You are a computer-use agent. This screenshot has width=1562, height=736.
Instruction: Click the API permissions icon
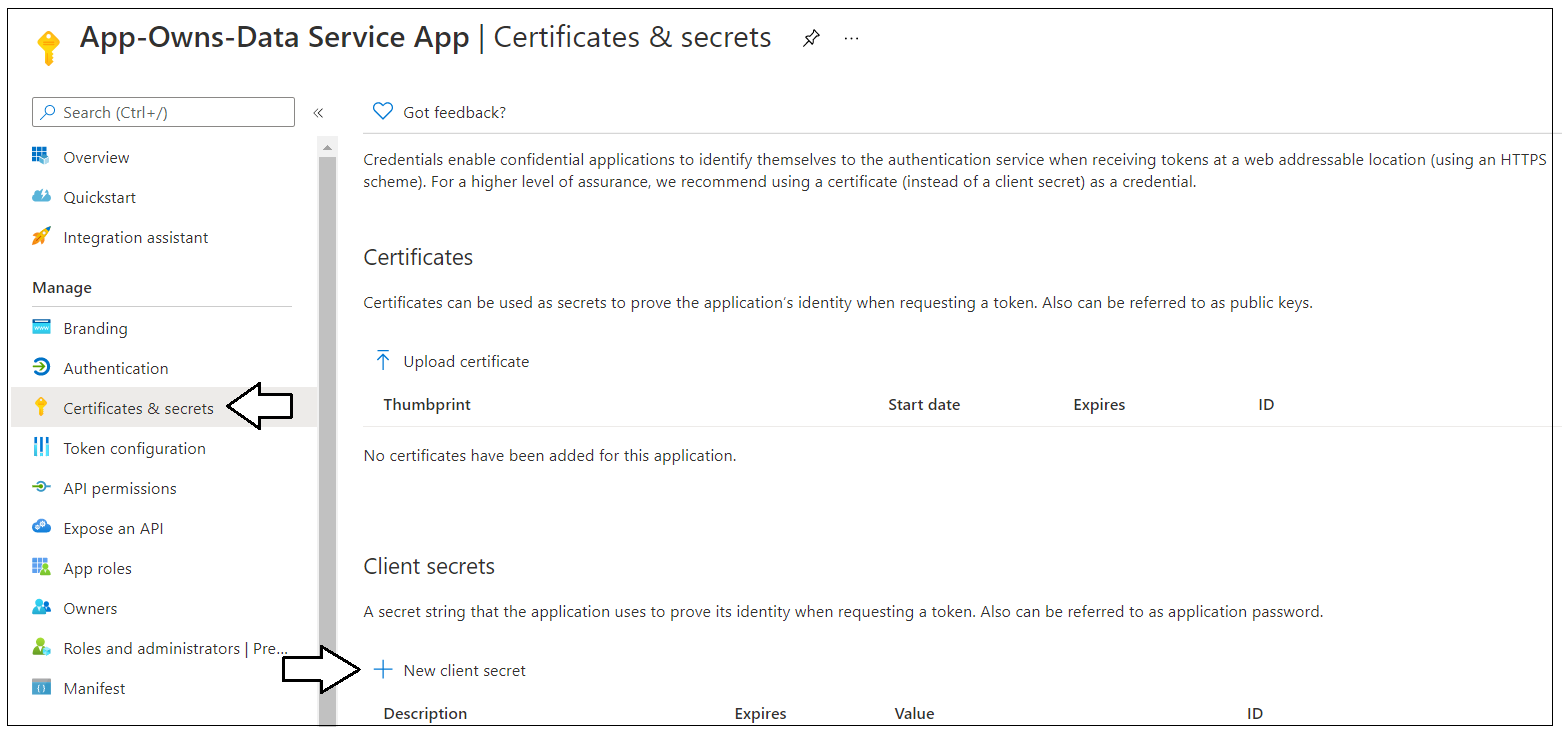[x=41, y=487]
